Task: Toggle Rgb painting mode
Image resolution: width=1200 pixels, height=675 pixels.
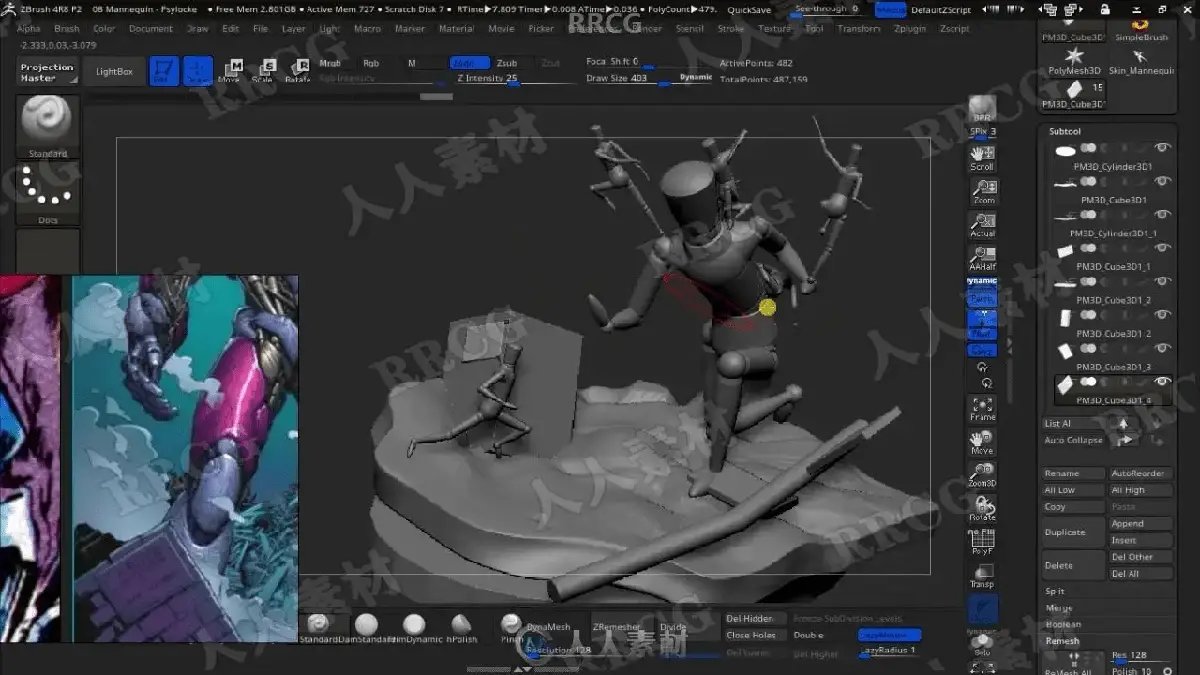Action: (x=371, y=63)
